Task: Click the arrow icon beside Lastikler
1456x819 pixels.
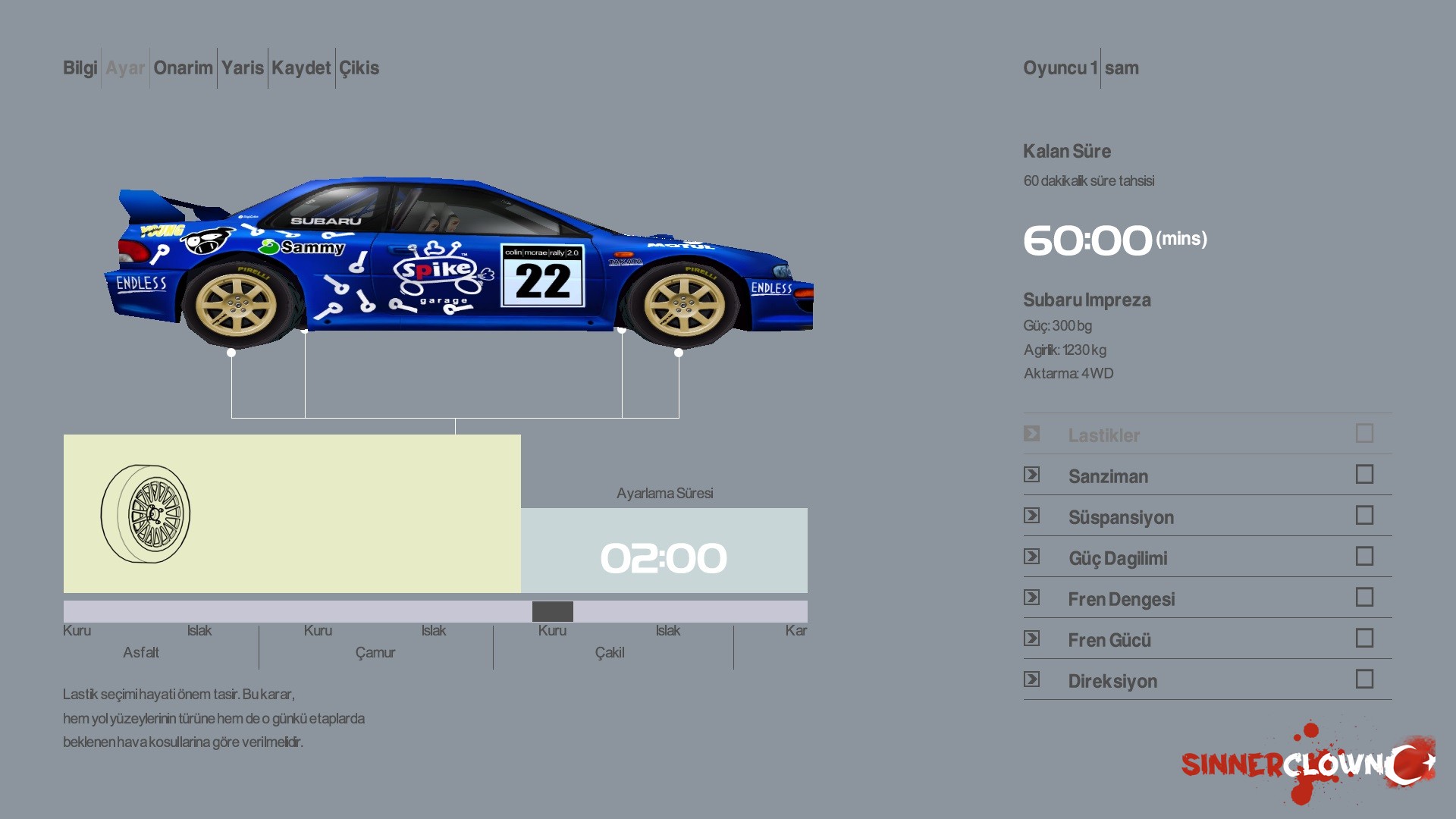Action: click(1031, 434)
